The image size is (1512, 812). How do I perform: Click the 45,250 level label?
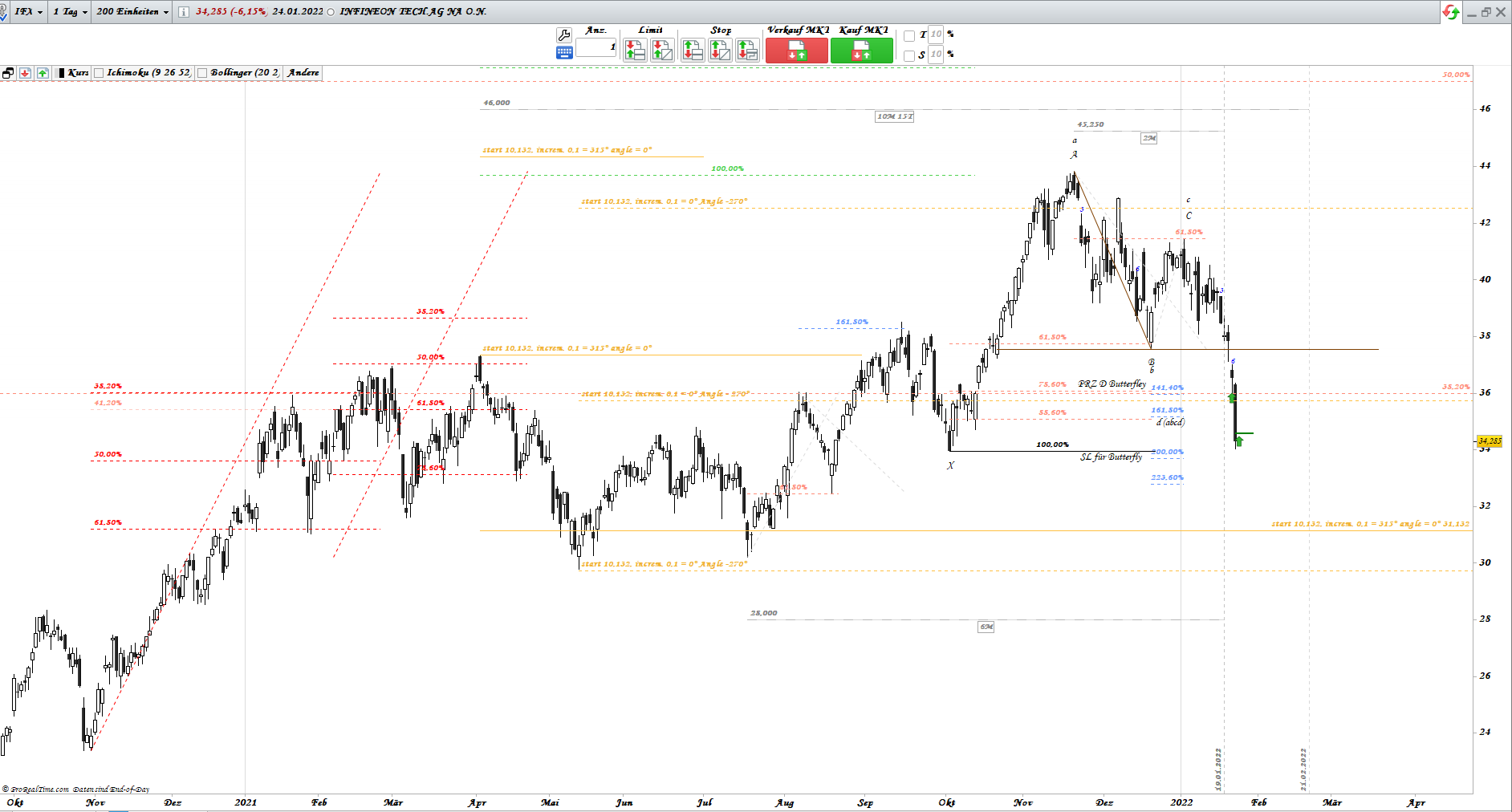1091,124
